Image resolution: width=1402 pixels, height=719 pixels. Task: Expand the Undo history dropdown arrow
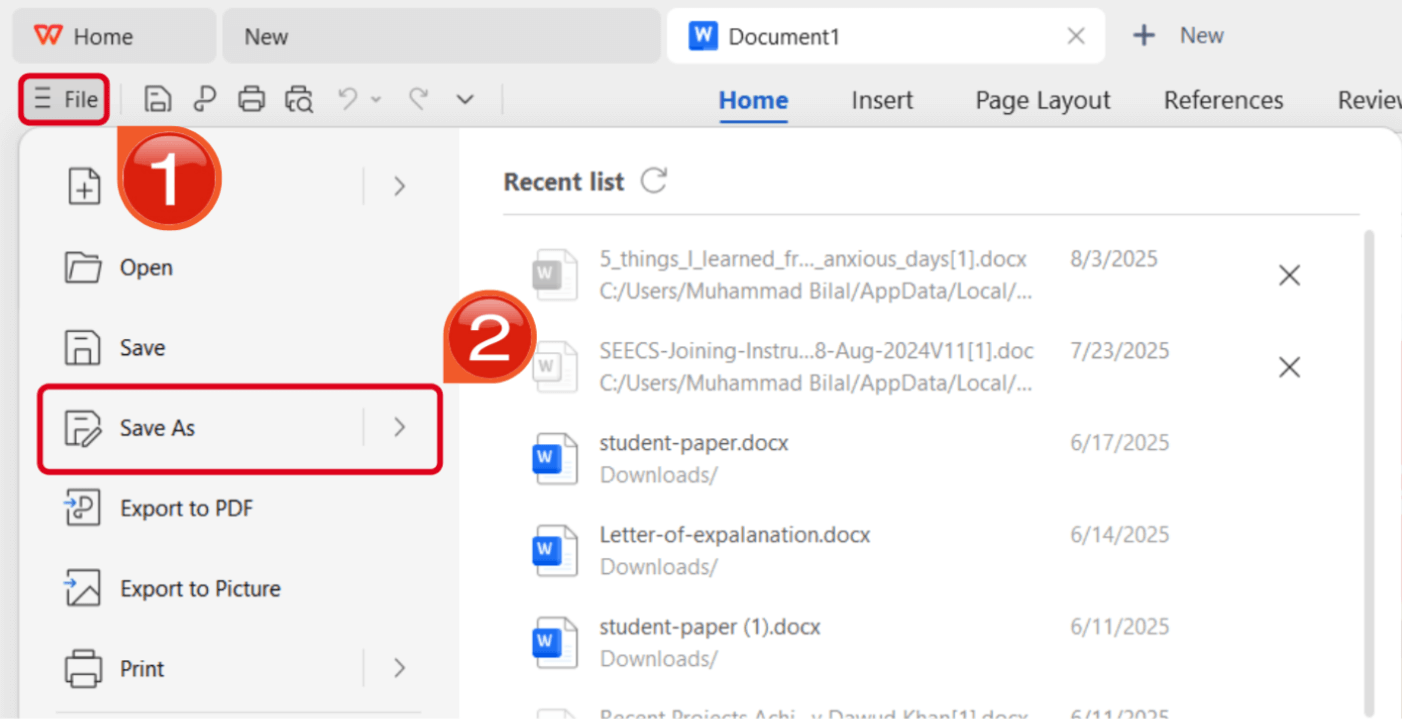pos(376,99)
